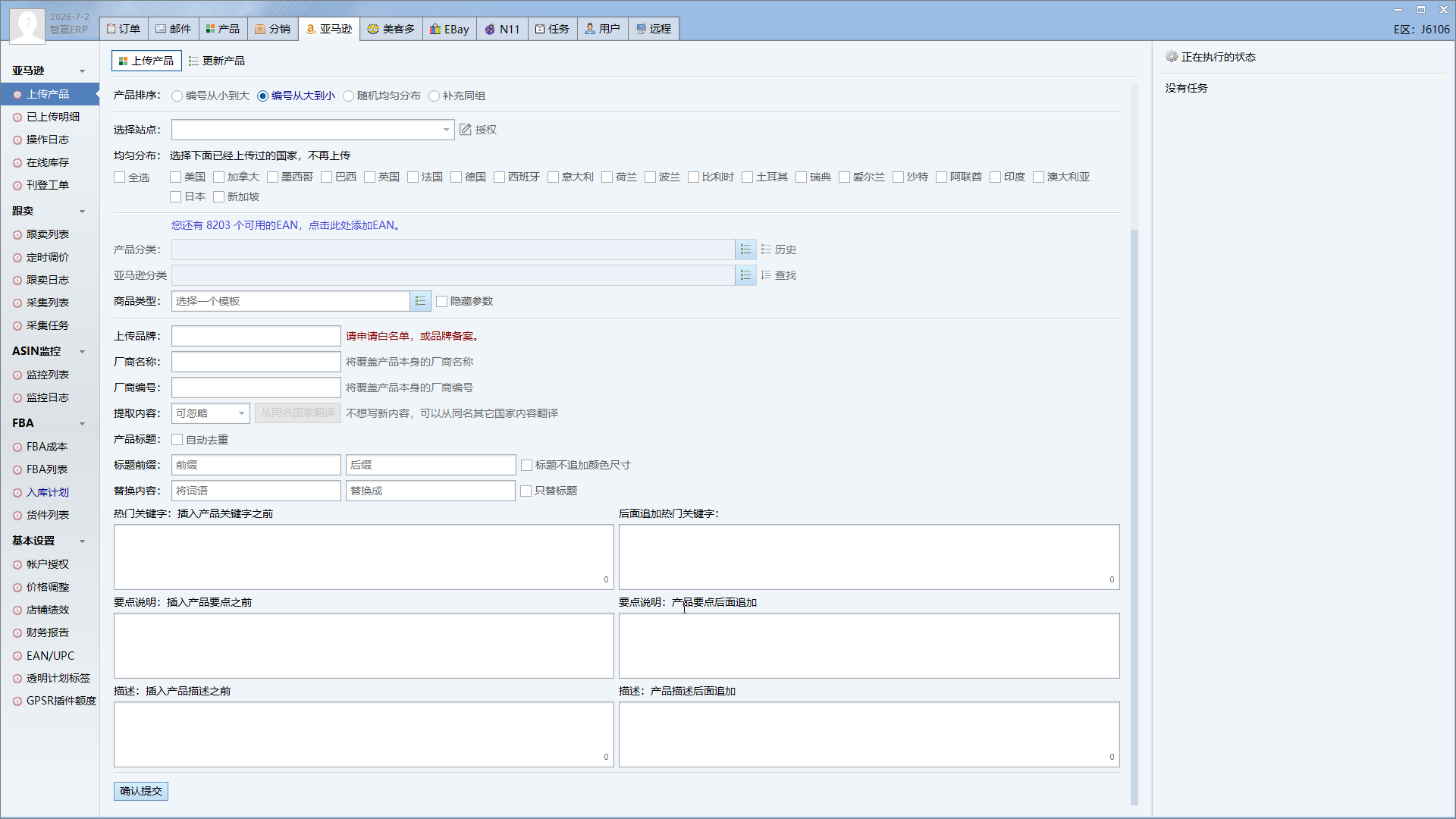Open 在线库存 in the sidebar

[49, 162]
